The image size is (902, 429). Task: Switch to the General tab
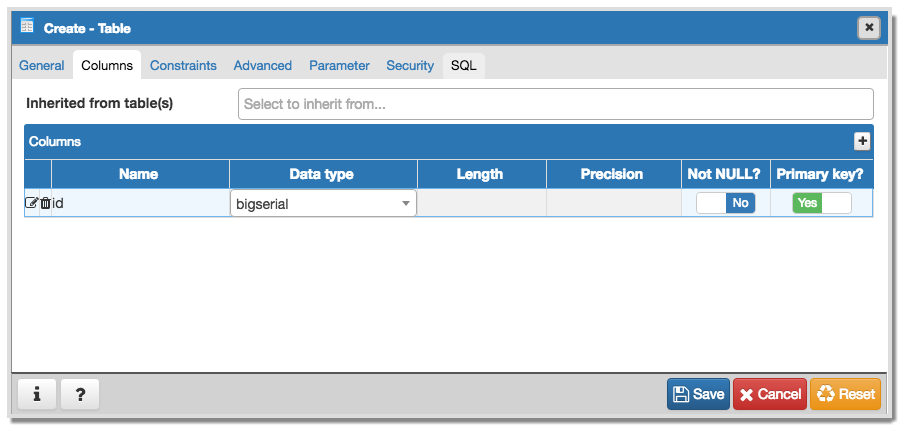[x=42, y=66]
